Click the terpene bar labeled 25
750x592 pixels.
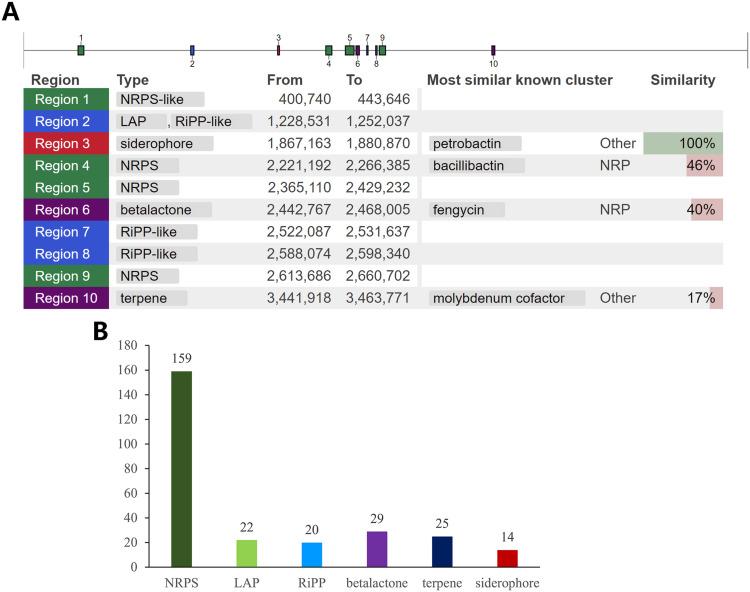point(442,552)
